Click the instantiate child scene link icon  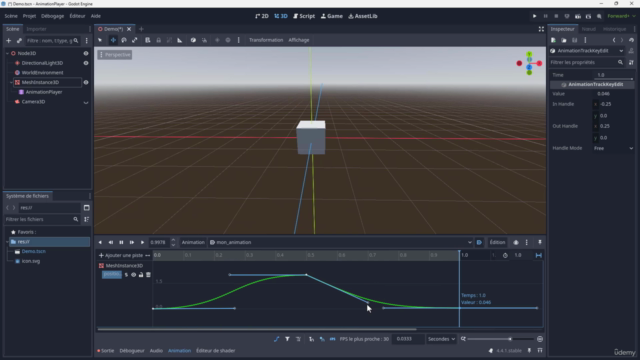[x=19, y=40]
